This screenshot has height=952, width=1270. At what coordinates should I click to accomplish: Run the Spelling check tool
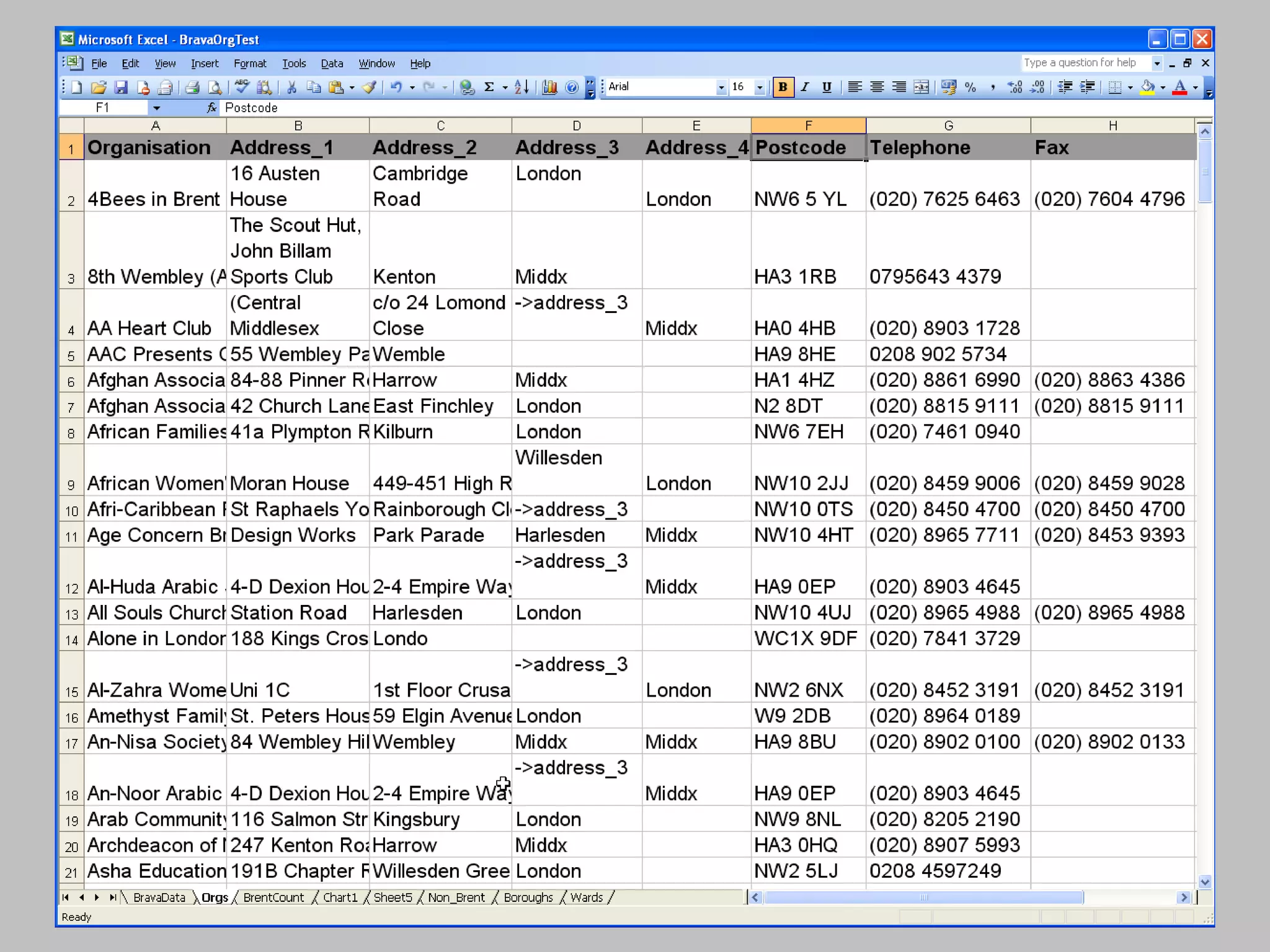[x=242, y=87]
